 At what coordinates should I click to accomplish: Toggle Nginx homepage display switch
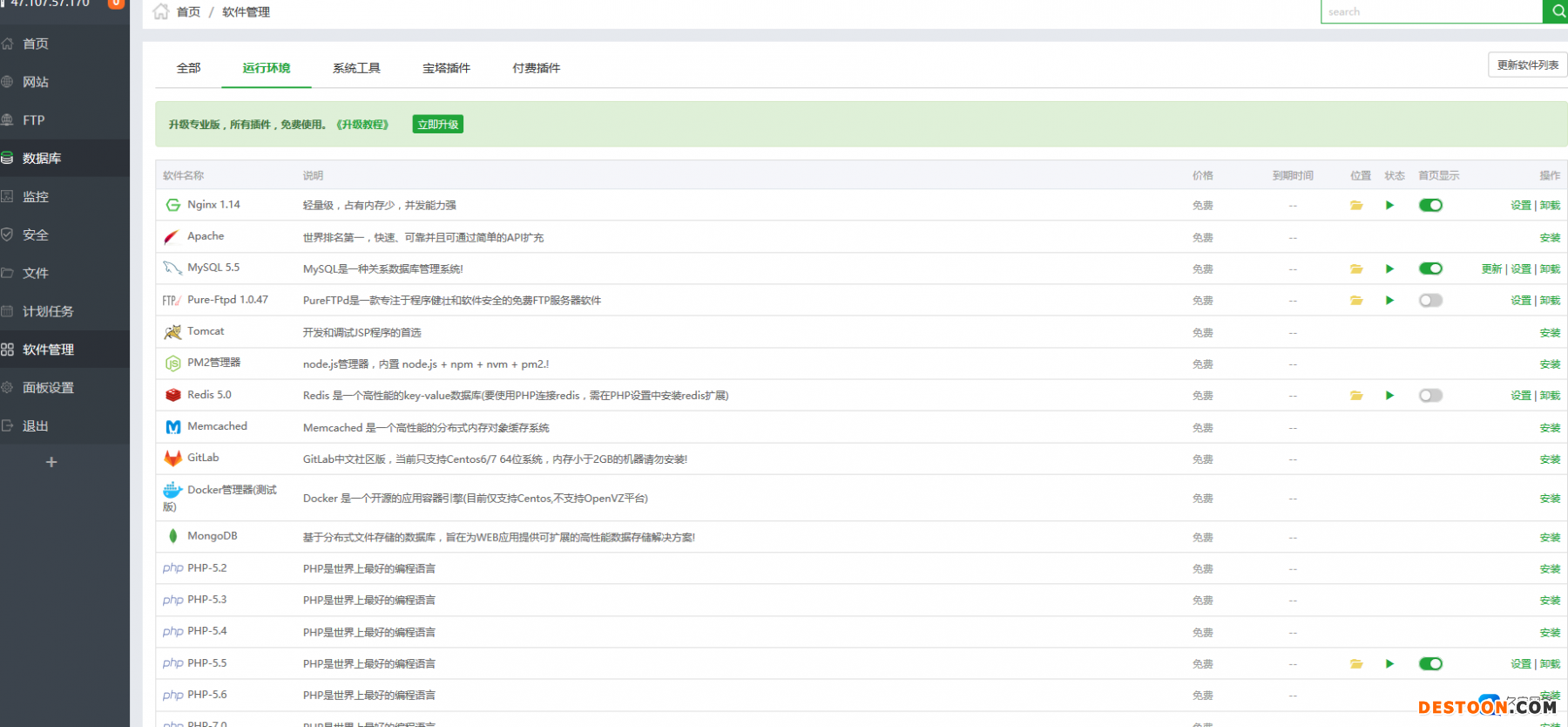(1430, 206)
